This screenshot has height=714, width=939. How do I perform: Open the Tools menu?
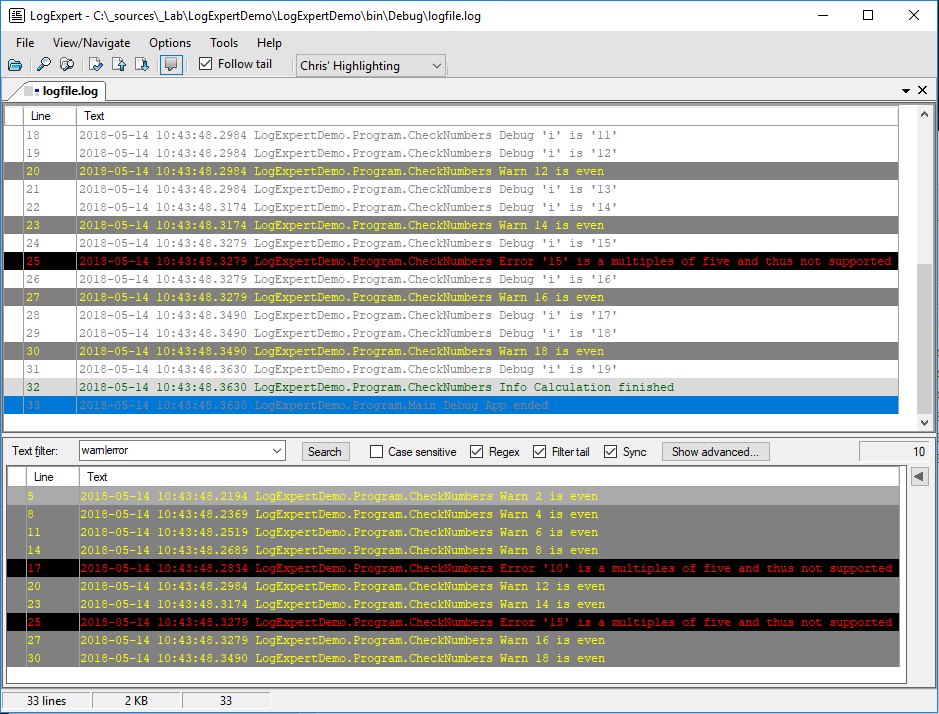click(224, 43)
